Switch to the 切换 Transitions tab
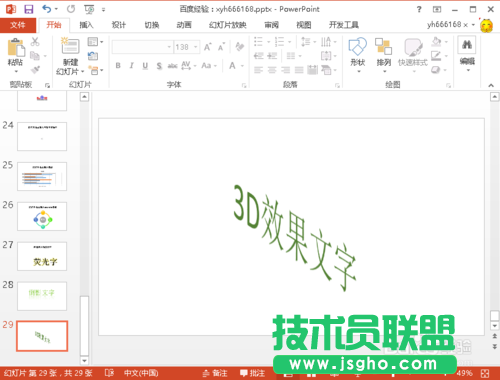The height and width of the screenshot is (380, 500). coord(152,25)
